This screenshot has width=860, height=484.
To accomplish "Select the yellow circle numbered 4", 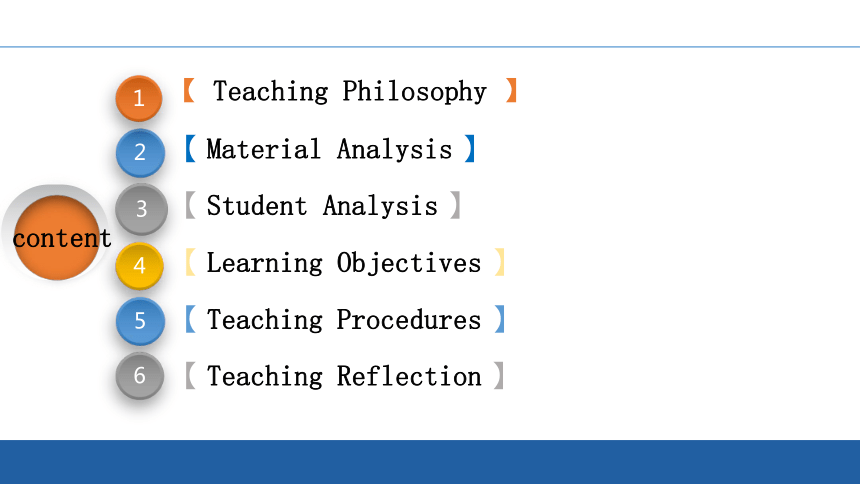I will click(x=139, y=266).
